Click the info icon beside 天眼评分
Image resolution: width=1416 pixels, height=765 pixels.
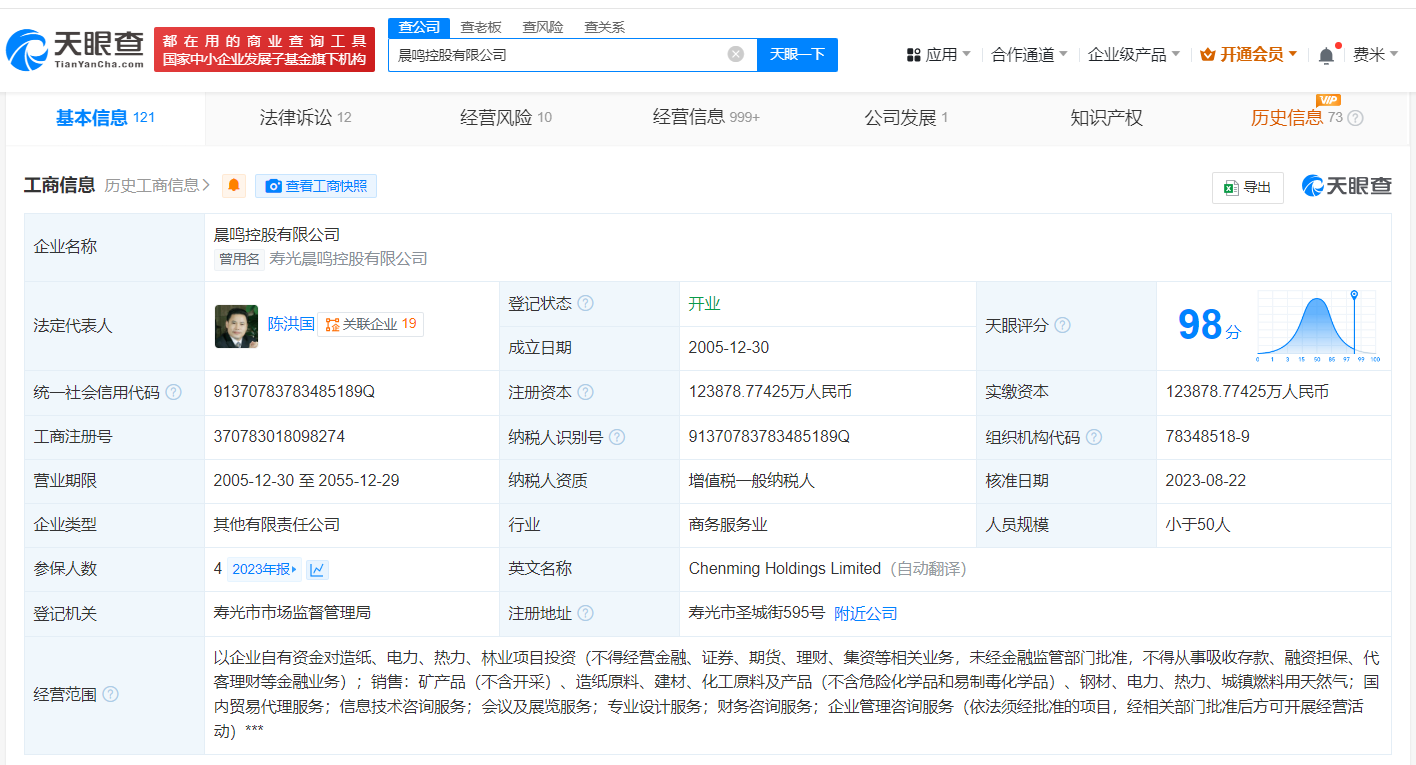click(x=1063, y=325)
